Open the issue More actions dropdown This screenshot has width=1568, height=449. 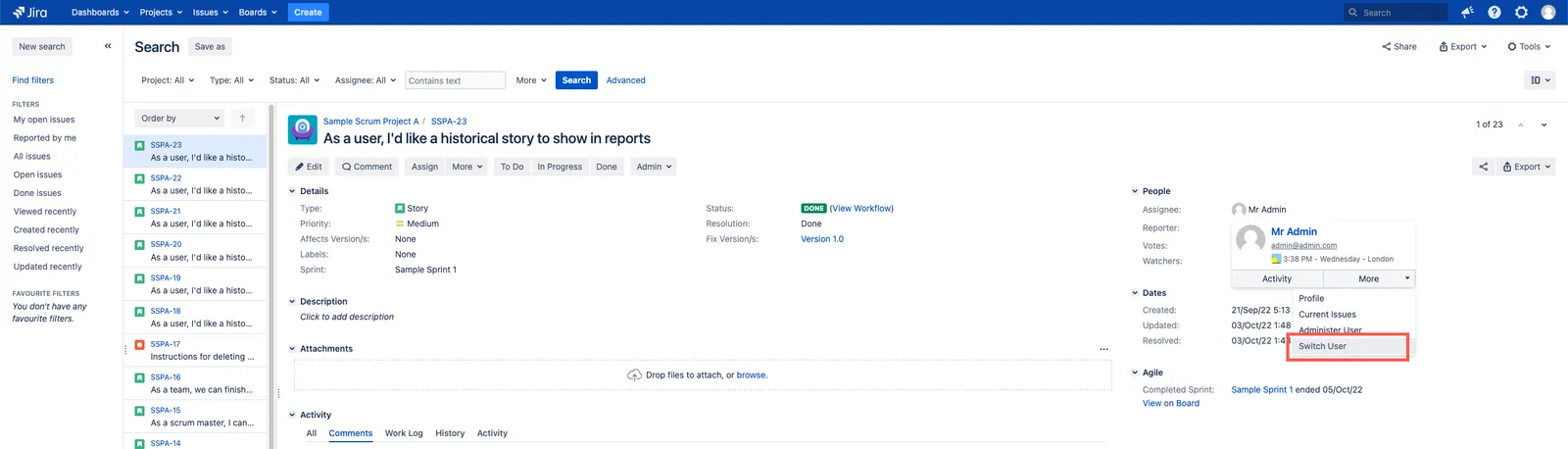click(466, 167)
